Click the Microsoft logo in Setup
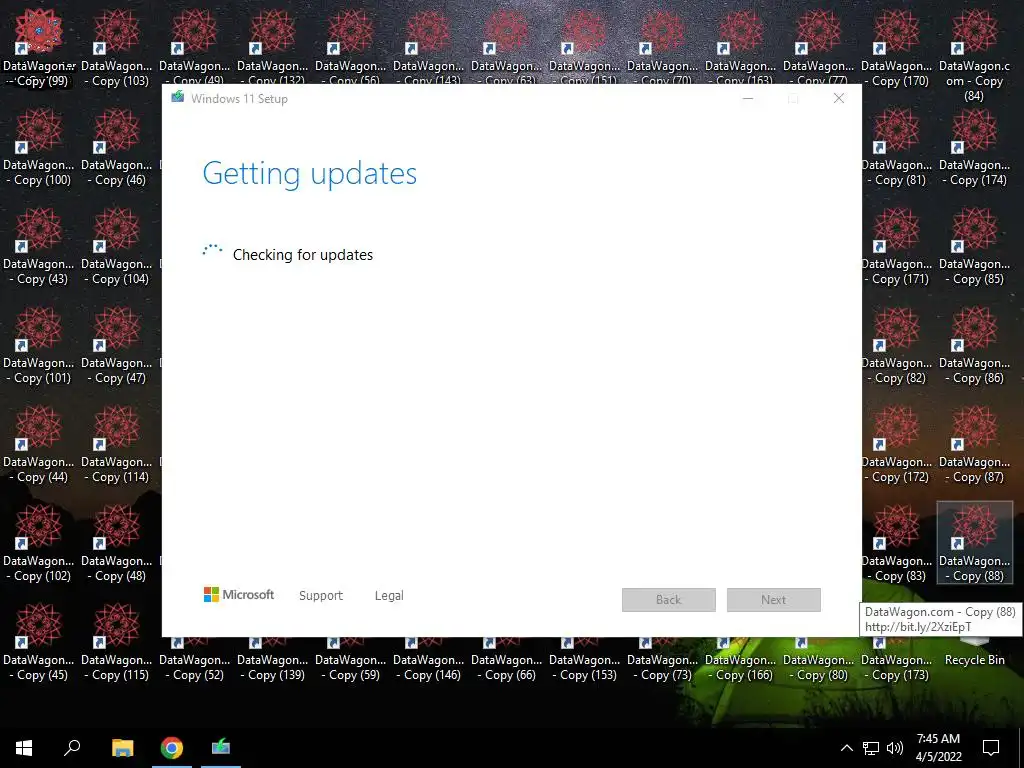 click(x=239, y=594)
